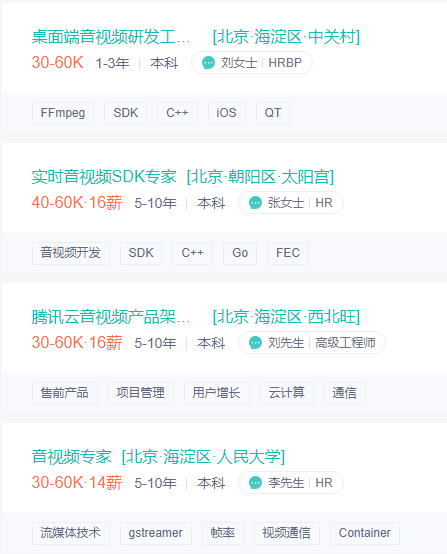Open location 北京·朝阳区·太阳宫
Viewport: 447px width, 554px height.
point(260,177)
